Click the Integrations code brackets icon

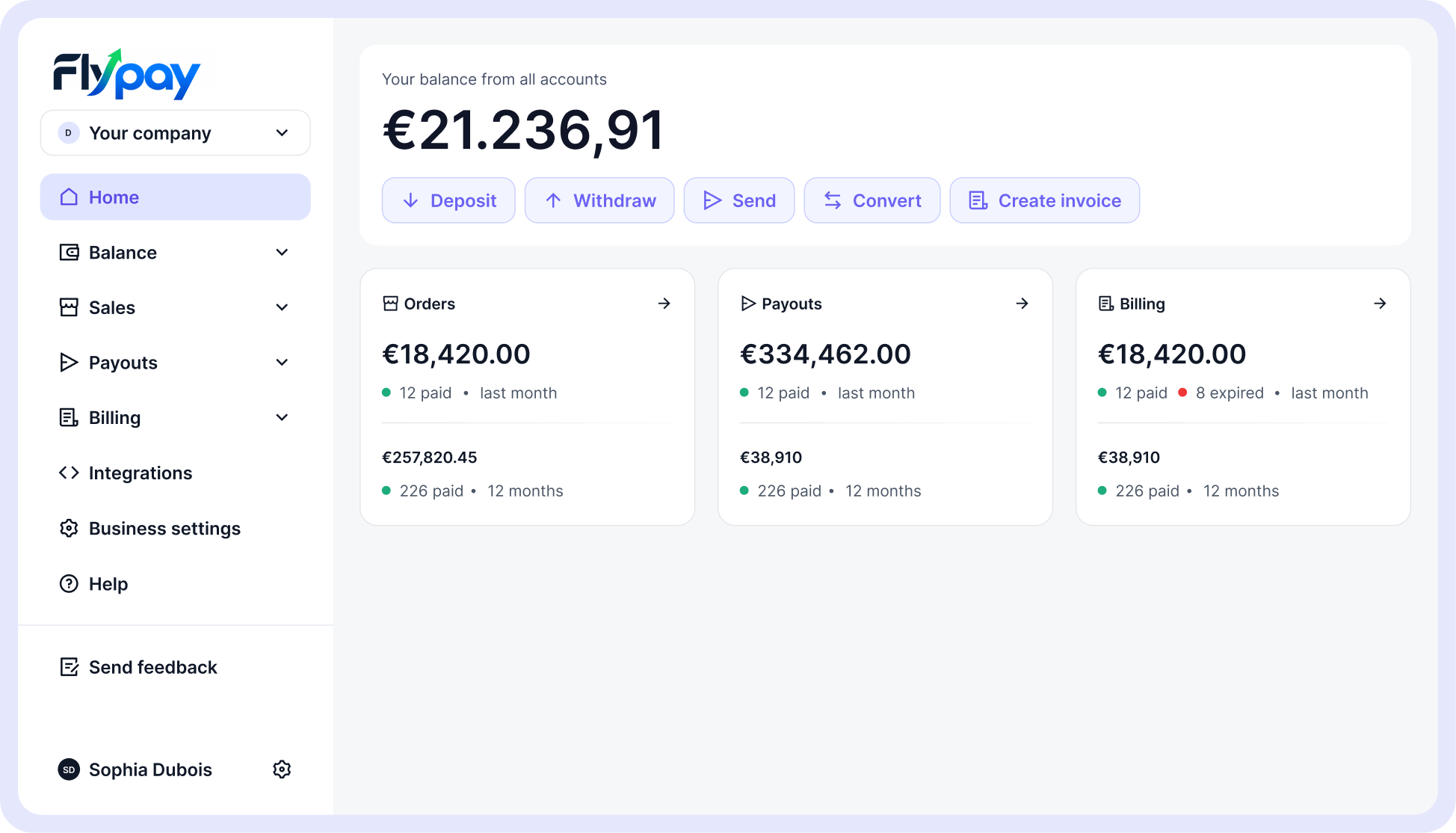[x=69, y=473]
